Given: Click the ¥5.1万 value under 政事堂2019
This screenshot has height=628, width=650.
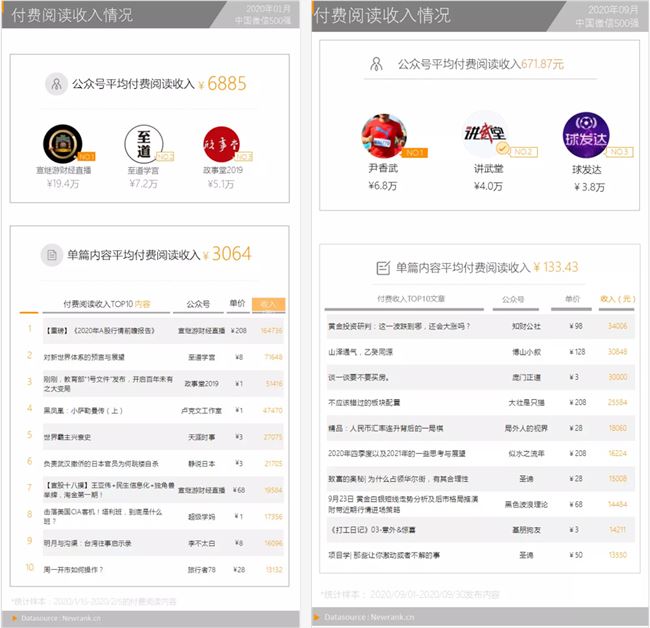Looking at the screenshot, I should click(221, 184).
